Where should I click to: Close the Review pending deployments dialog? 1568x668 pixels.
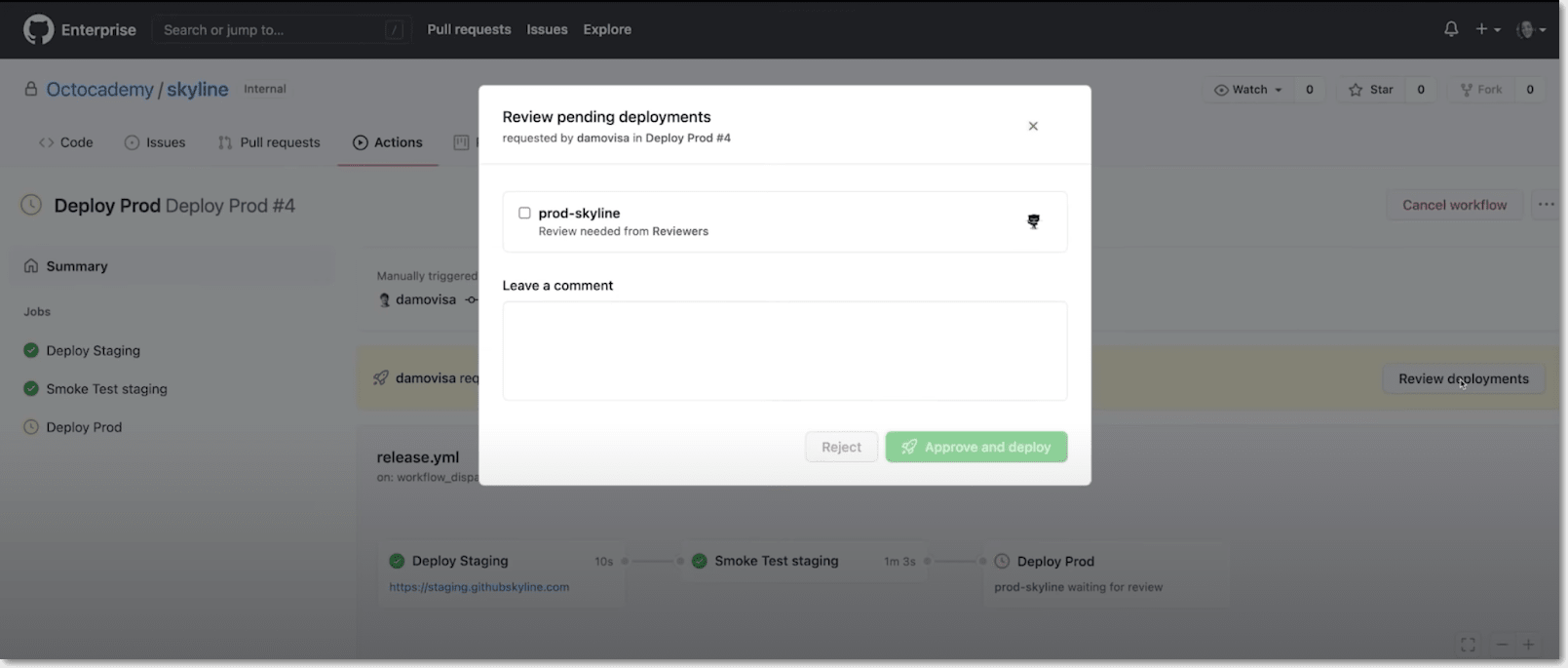pyautogui.click(x=1033, y=126)
